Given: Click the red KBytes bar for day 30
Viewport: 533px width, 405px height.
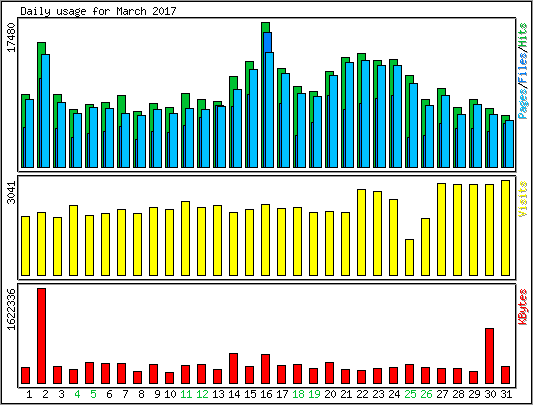Looking at the screenshot, I should coord(489,356).
